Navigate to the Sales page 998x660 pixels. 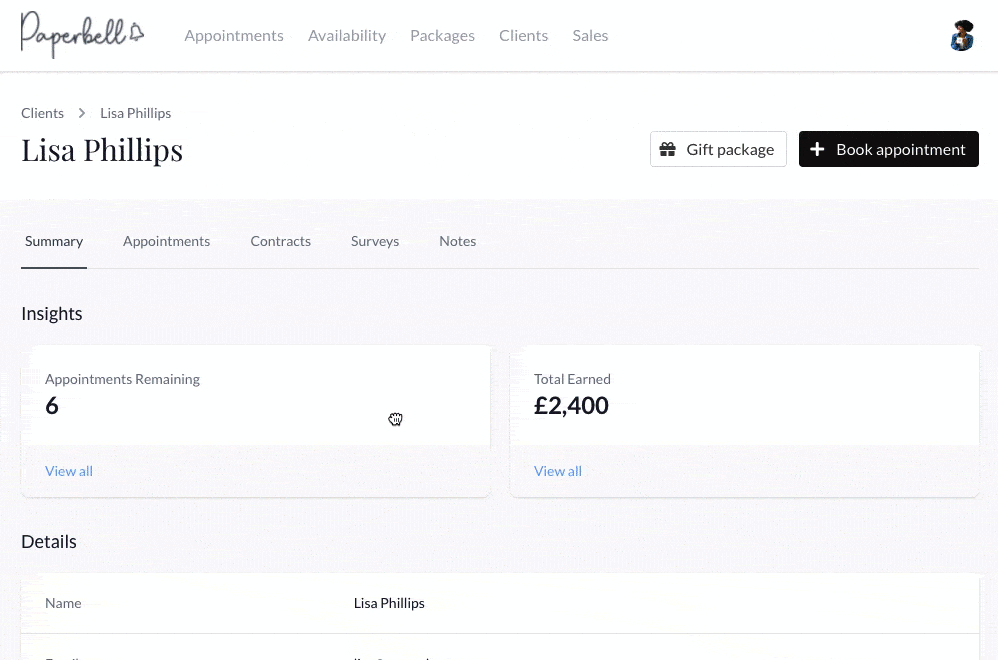[590, 35]
